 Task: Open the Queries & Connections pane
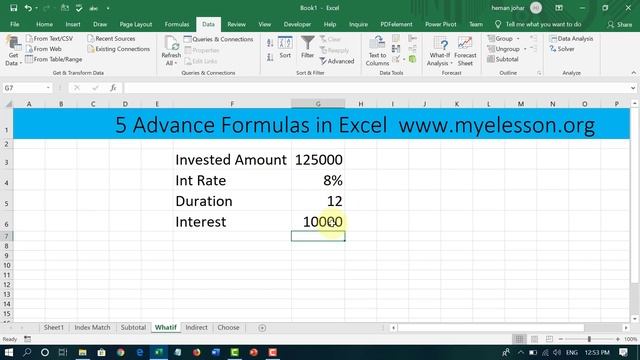tap(218, 39)
